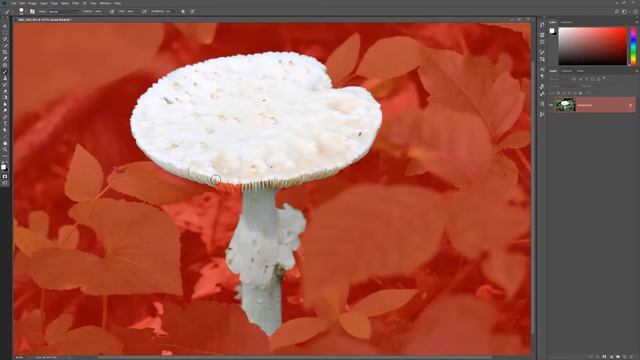Open the Search icon at the top right
Screen dimensions: 640x360
(617, 11)
